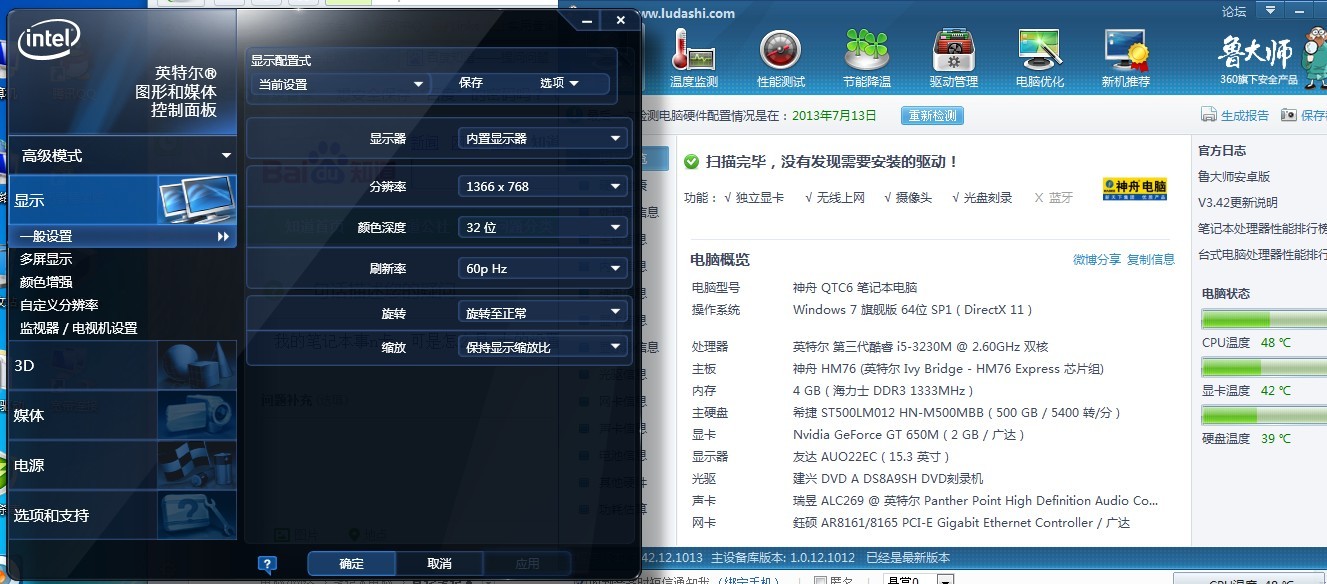Open the 驱动管理 driver management tool
The height and width of the screenshot is (584, 1327).
coord(953,55)
